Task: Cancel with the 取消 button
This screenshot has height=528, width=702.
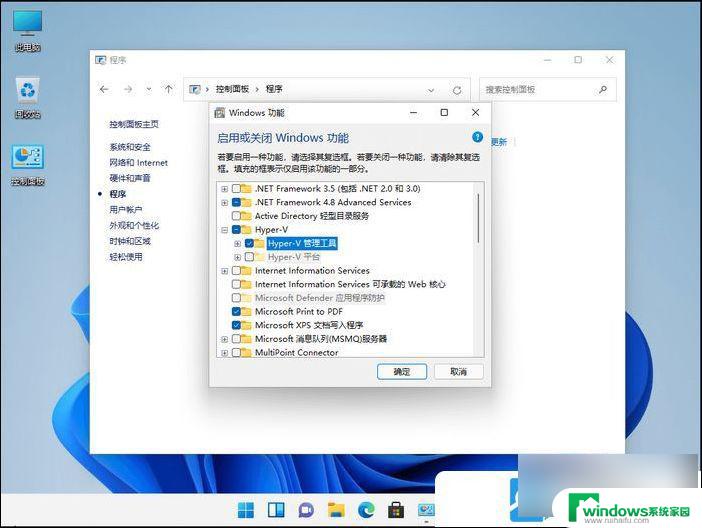Action: 458,372
